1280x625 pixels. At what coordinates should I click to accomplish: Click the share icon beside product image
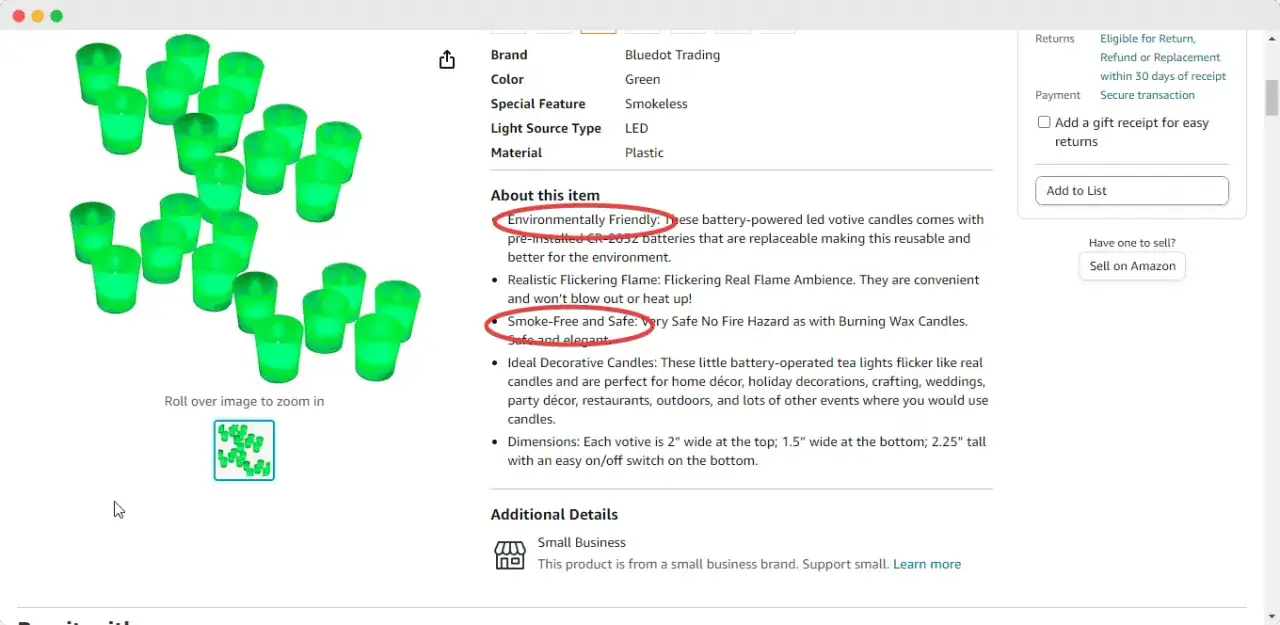(447, 60)
